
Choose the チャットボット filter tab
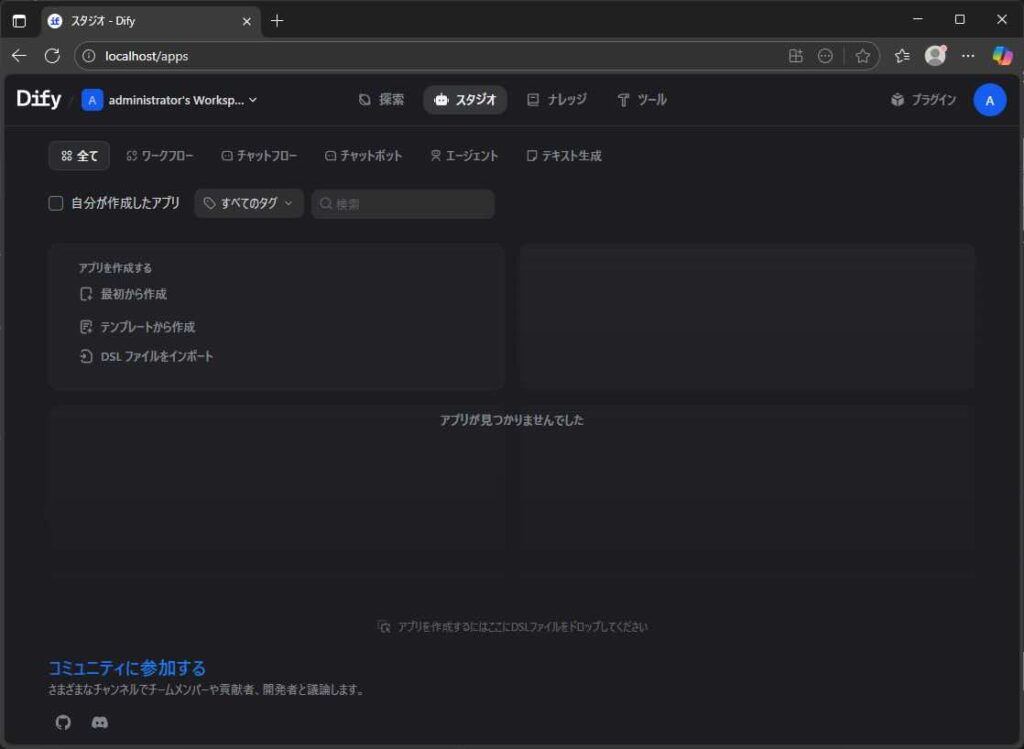point(363,156)
